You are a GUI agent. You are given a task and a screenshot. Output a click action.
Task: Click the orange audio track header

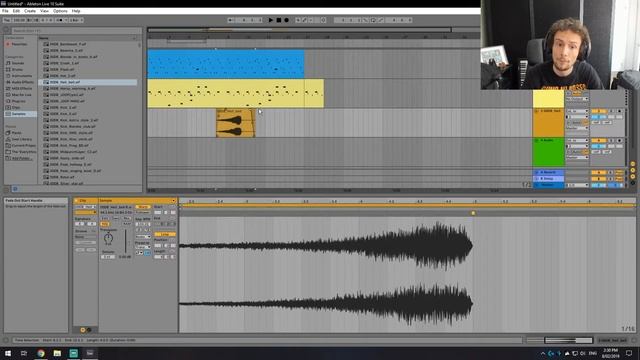tap(548, 123)
